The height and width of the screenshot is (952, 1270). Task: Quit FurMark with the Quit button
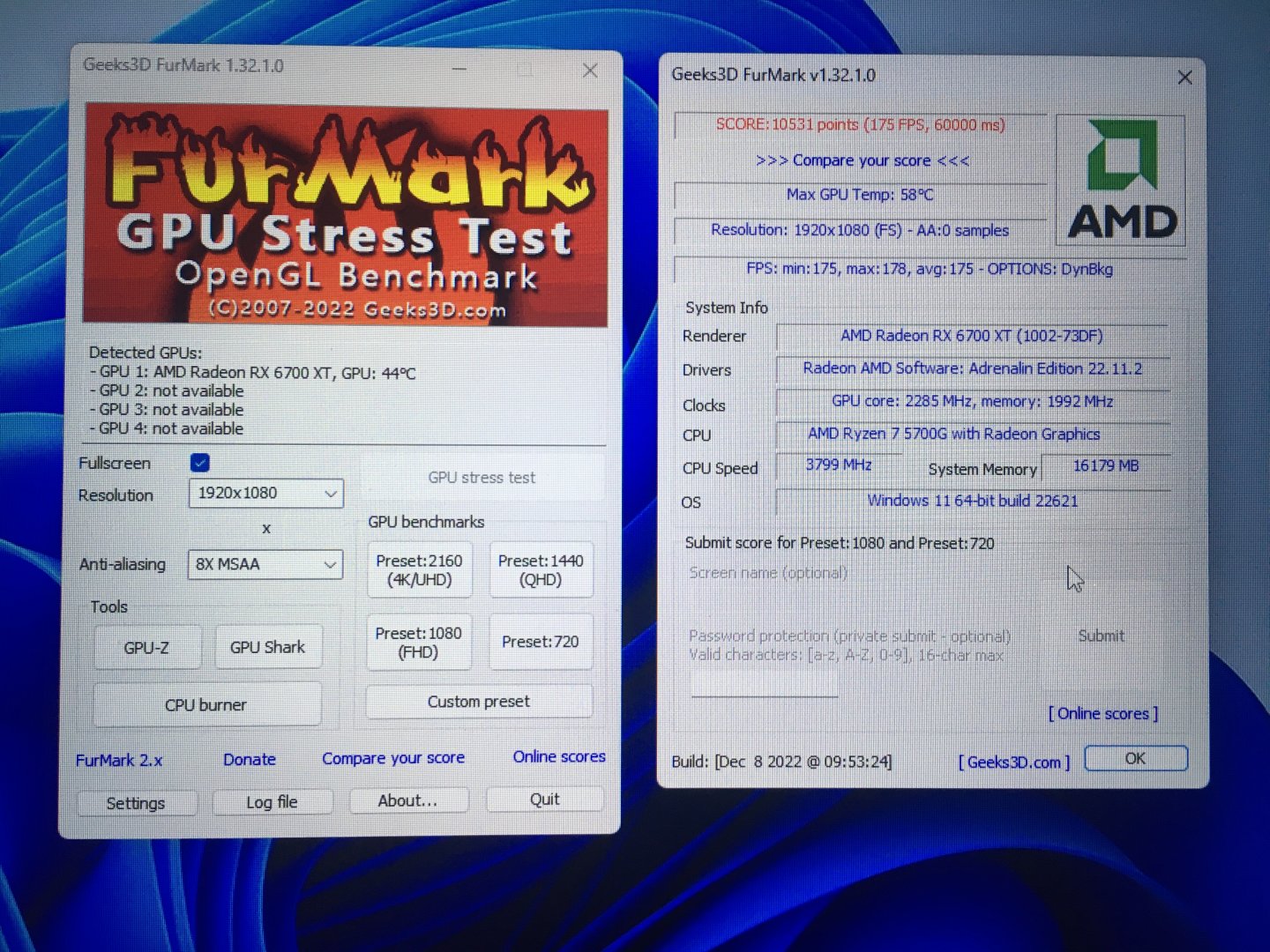point(545,799)
